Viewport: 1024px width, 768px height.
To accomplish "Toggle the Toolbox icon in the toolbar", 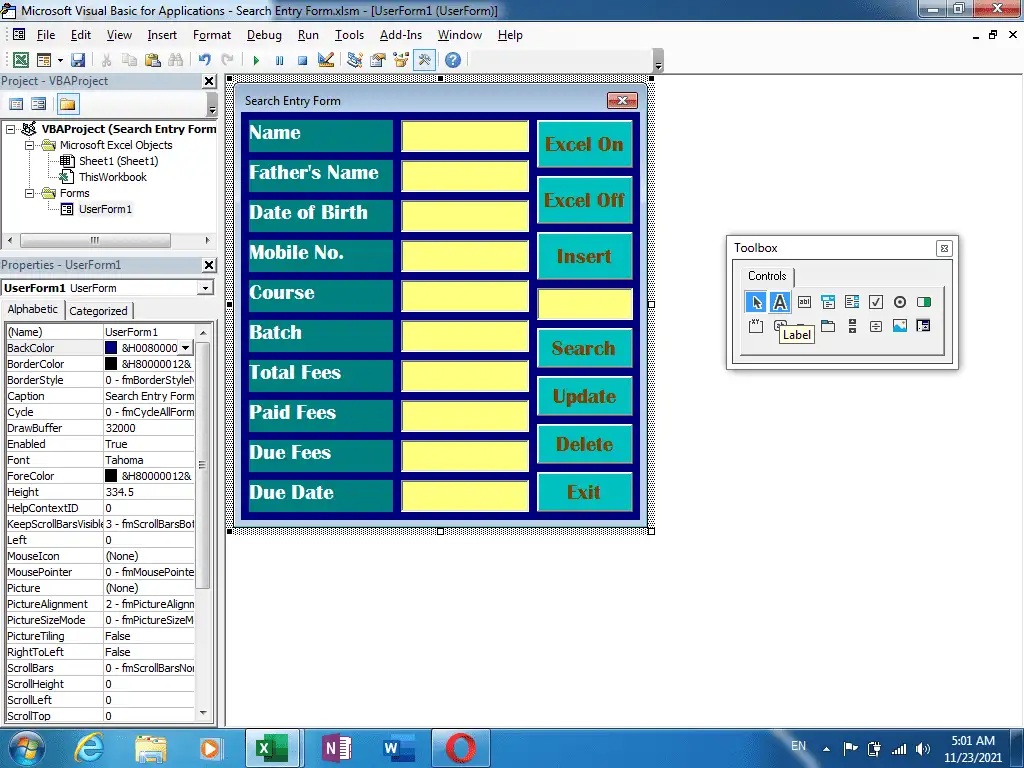I will (424, 60).
